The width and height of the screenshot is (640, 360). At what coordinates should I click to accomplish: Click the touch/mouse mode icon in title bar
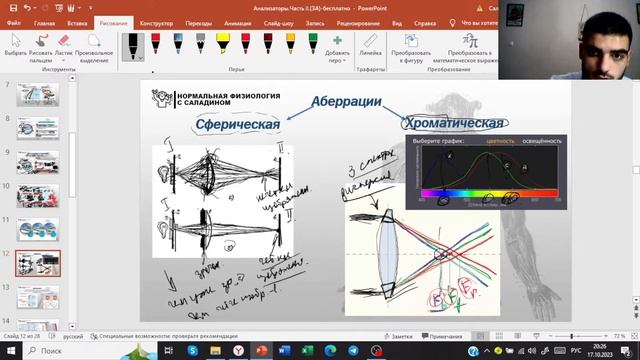click(71, 8)
